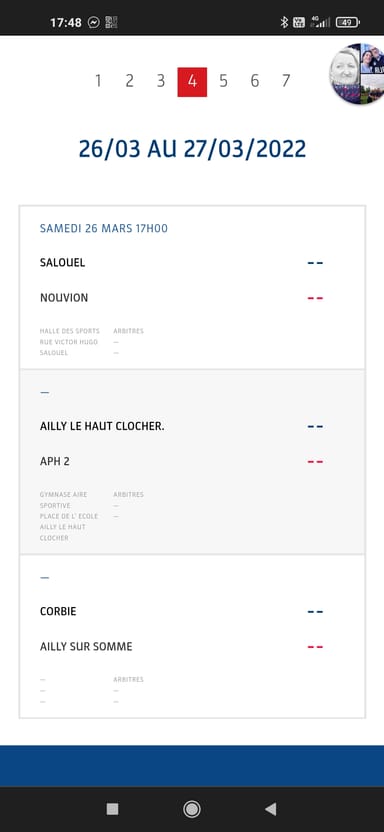Go to matchday page 1

98,81
